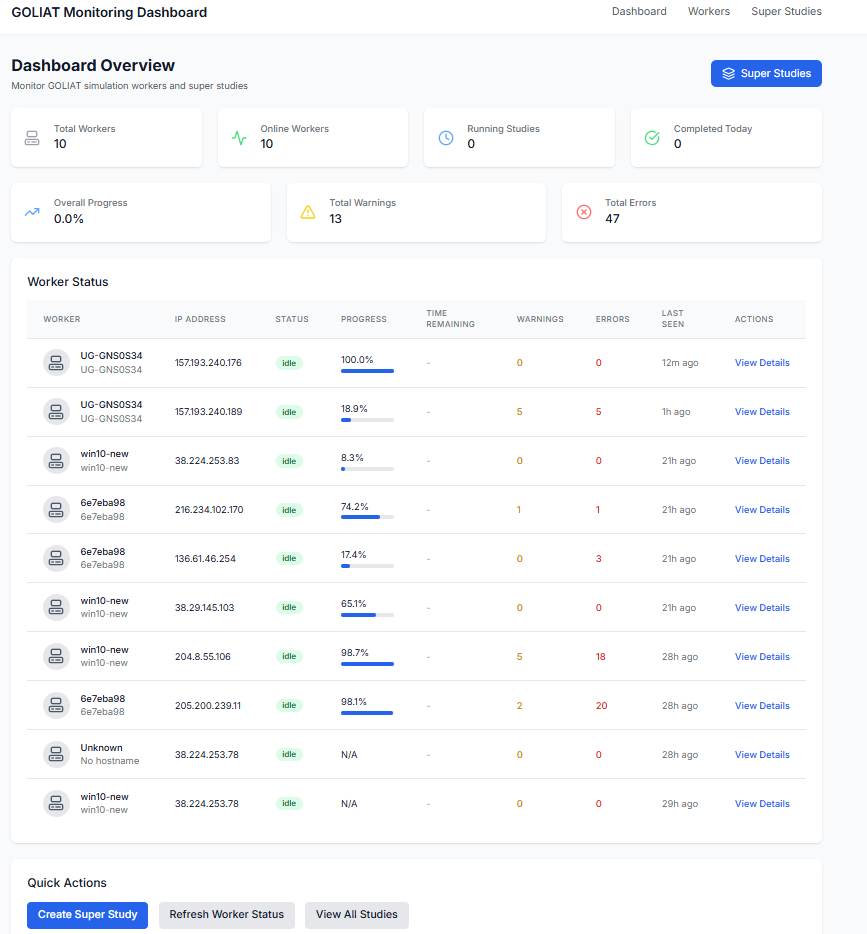Click the Overall Progress trend icon

tap(31, 212)
